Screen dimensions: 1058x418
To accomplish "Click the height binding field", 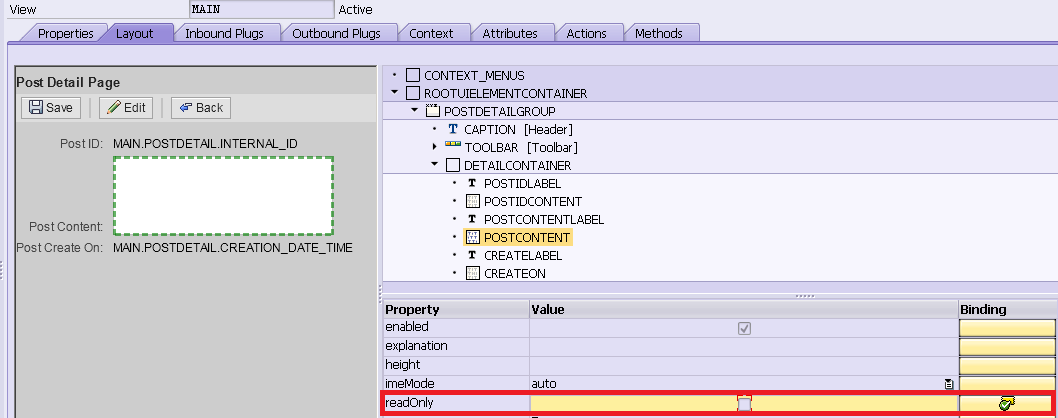I will point(1007,365).
